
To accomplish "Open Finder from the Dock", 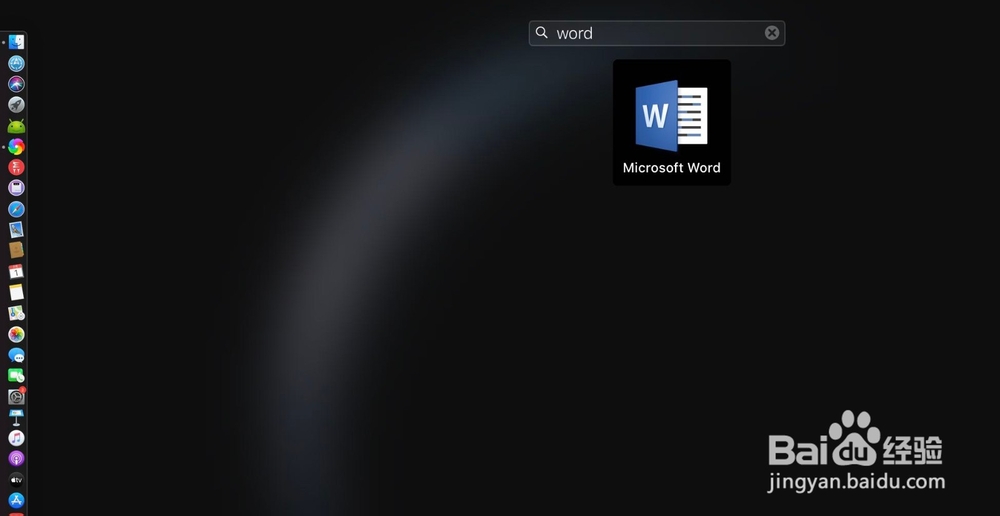I will 17,42.
